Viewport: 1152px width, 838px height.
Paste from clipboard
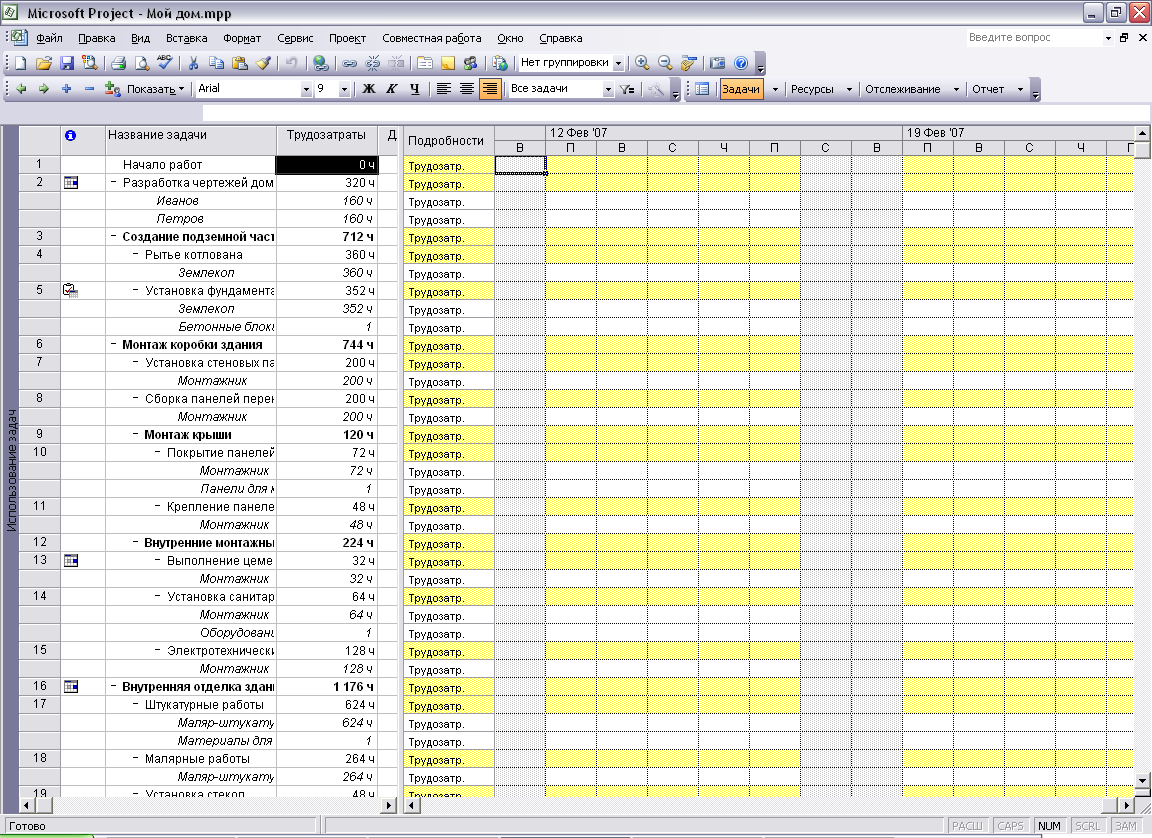[240, 63]
